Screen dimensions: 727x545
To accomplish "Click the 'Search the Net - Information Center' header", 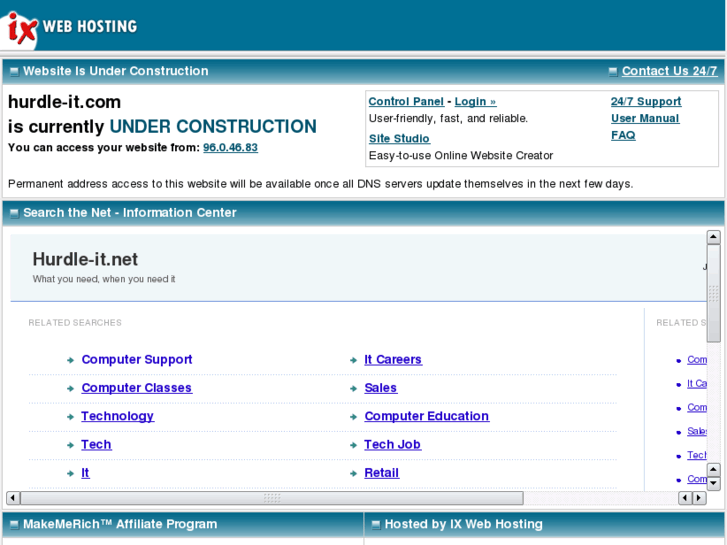I will [x=130, y=212].
